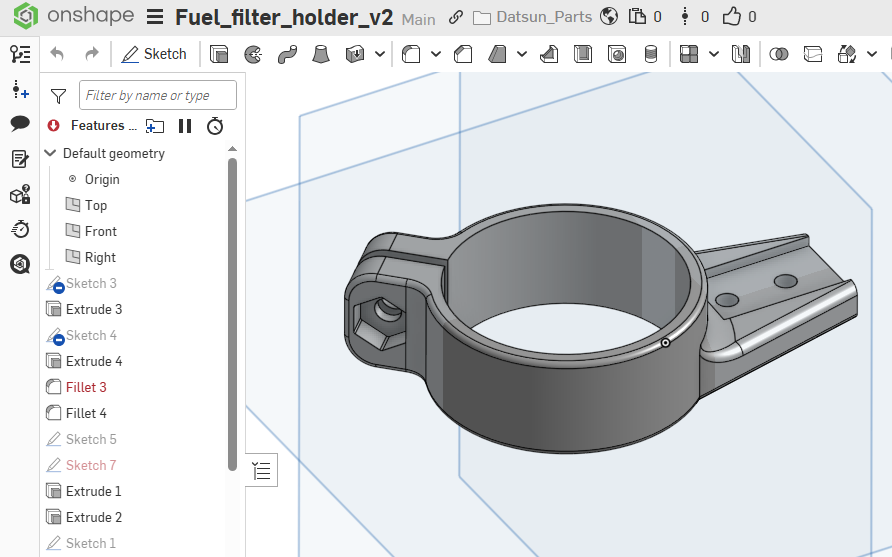Open the Fillet tool dropdown arrow
892x557 pixels.
[x=436, y=55]
